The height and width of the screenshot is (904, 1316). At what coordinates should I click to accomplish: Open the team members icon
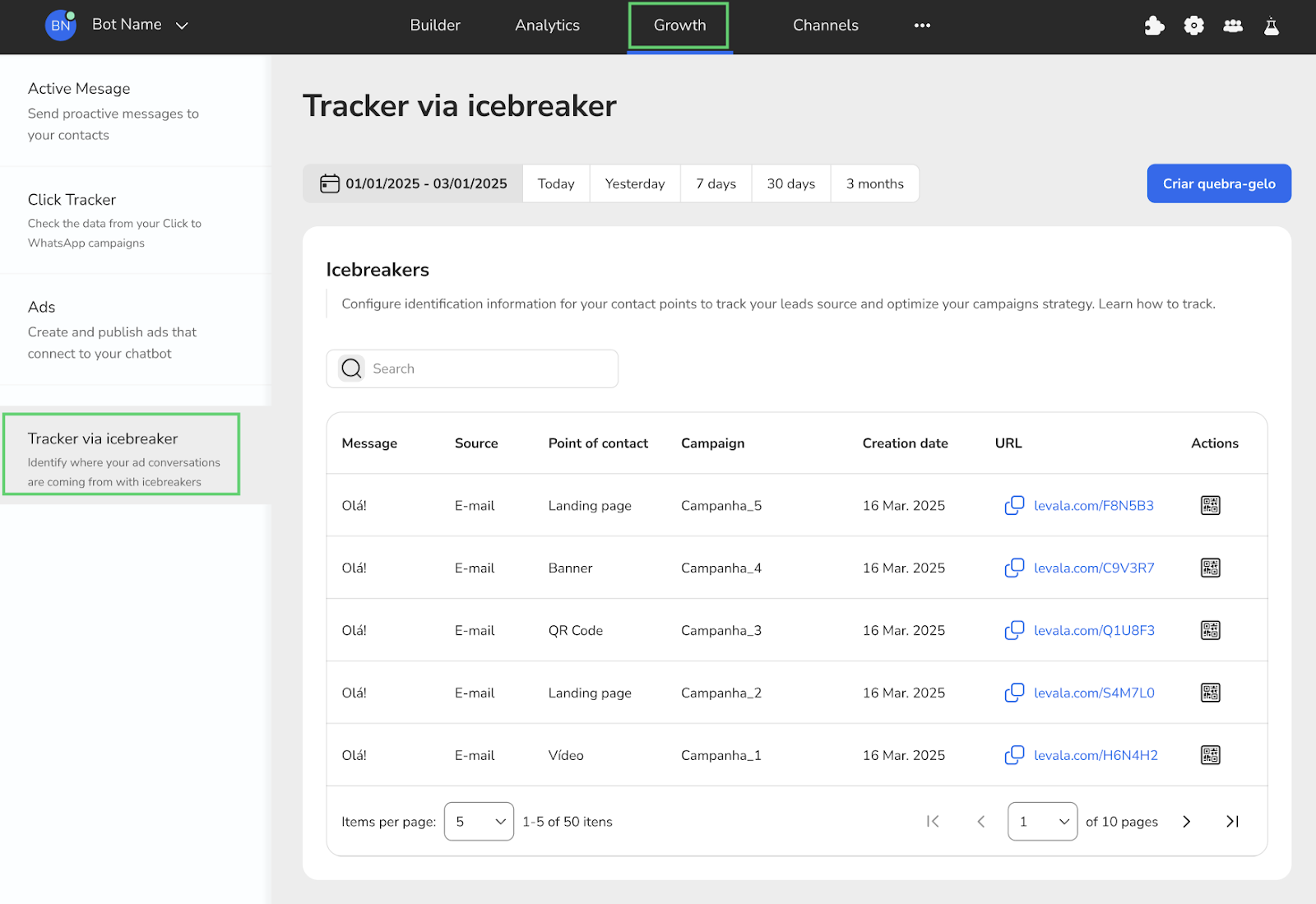(x=1232, y=25)
